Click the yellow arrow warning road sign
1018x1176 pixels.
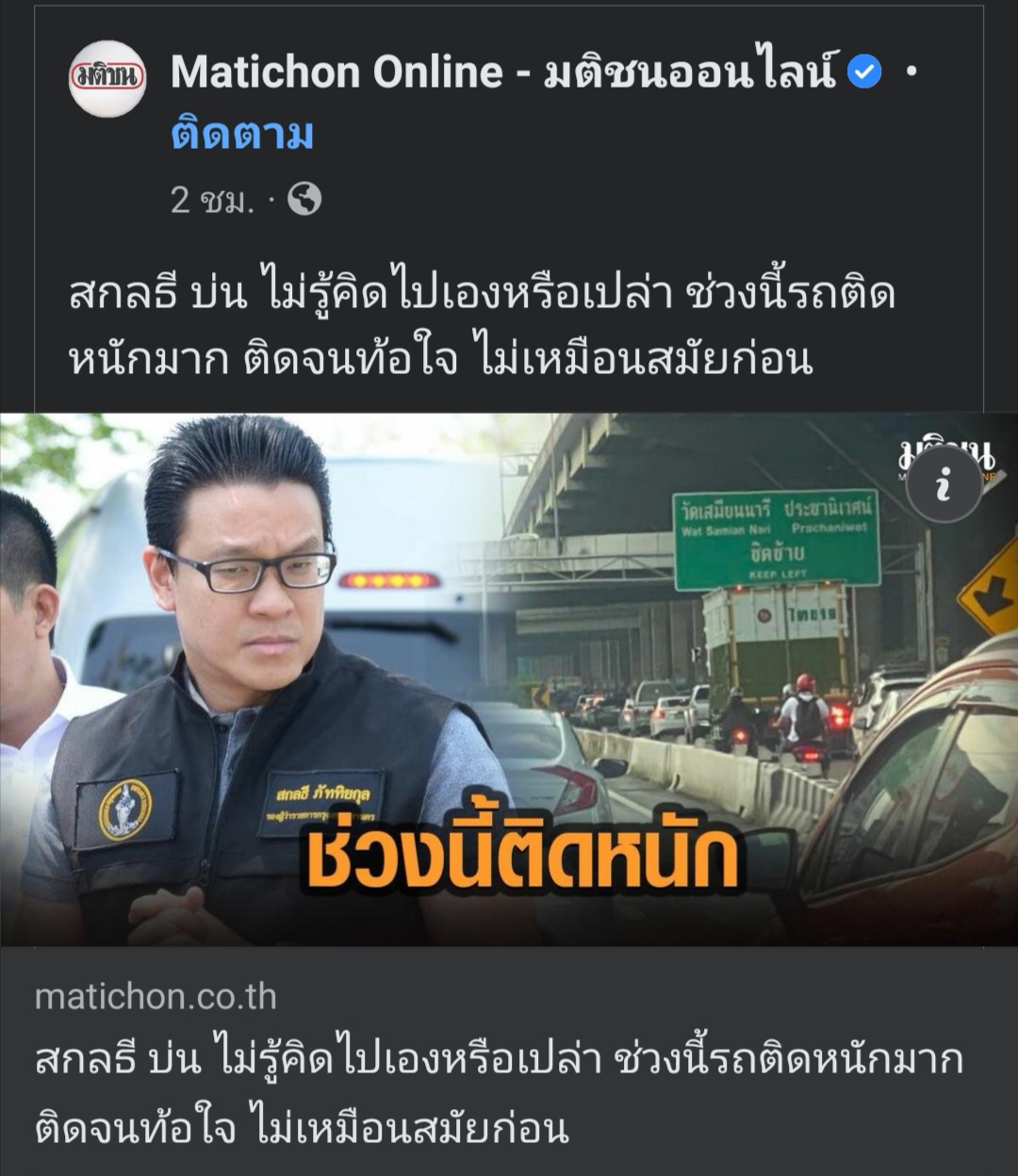tap(990, 589)
